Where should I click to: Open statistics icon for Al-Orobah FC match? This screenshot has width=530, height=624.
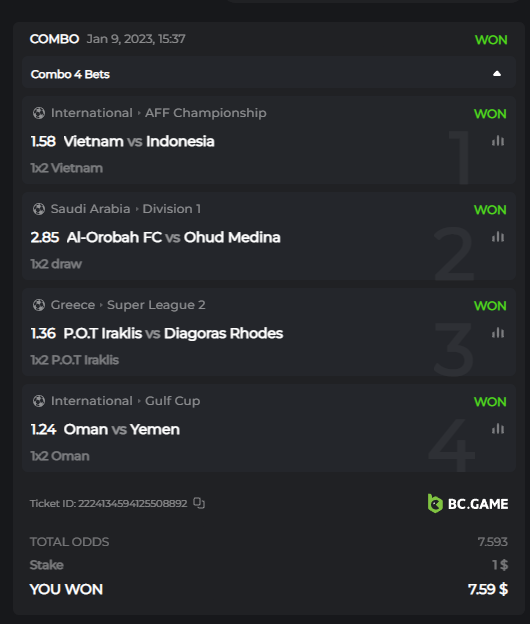coord(498,237)
